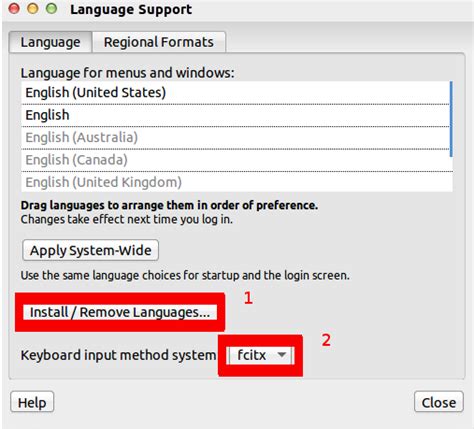Open the fcitx keyboard input method dropdown
474x429 pixels.
260,355
